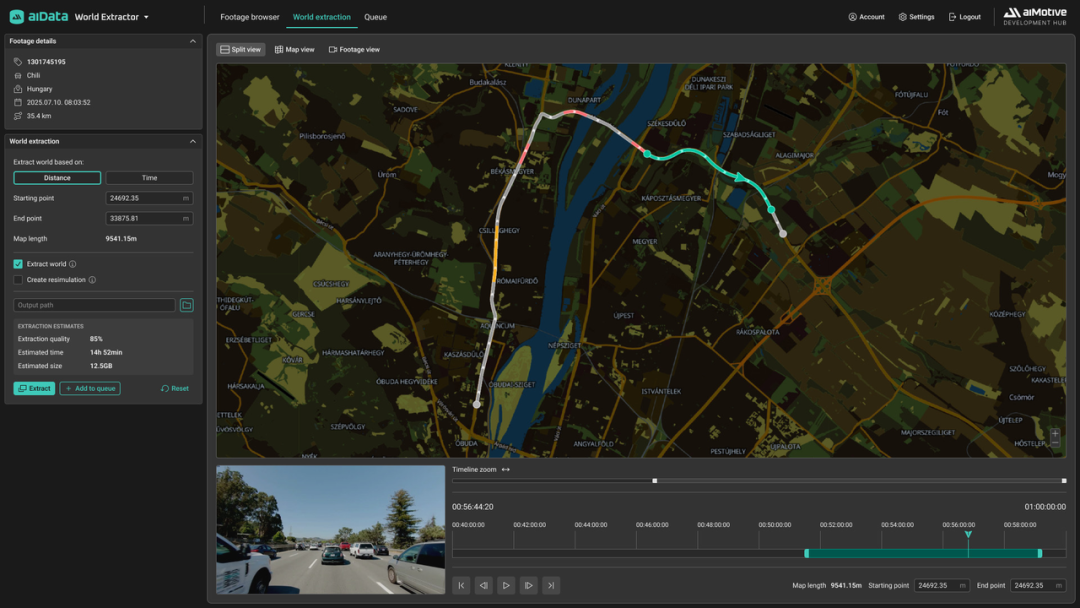Select Distance as extraction basis
Screen dimensions: 1080x608
(57, 178)
